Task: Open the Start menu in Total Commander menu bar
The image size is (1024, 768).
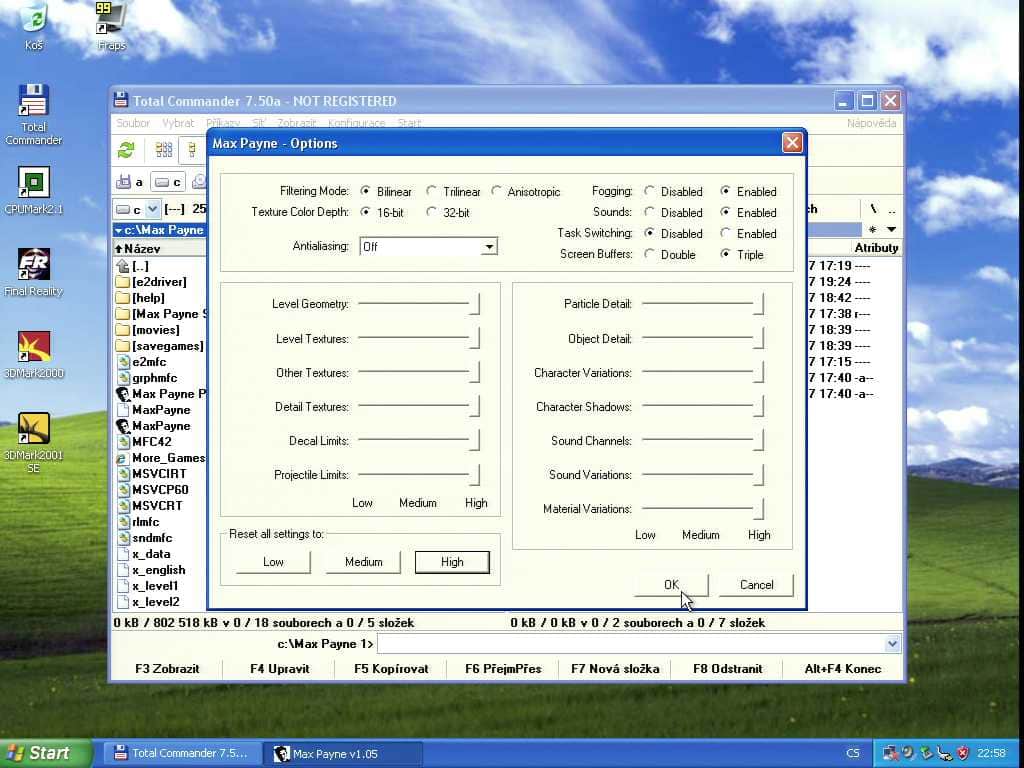Action: [x=409, y=123]
